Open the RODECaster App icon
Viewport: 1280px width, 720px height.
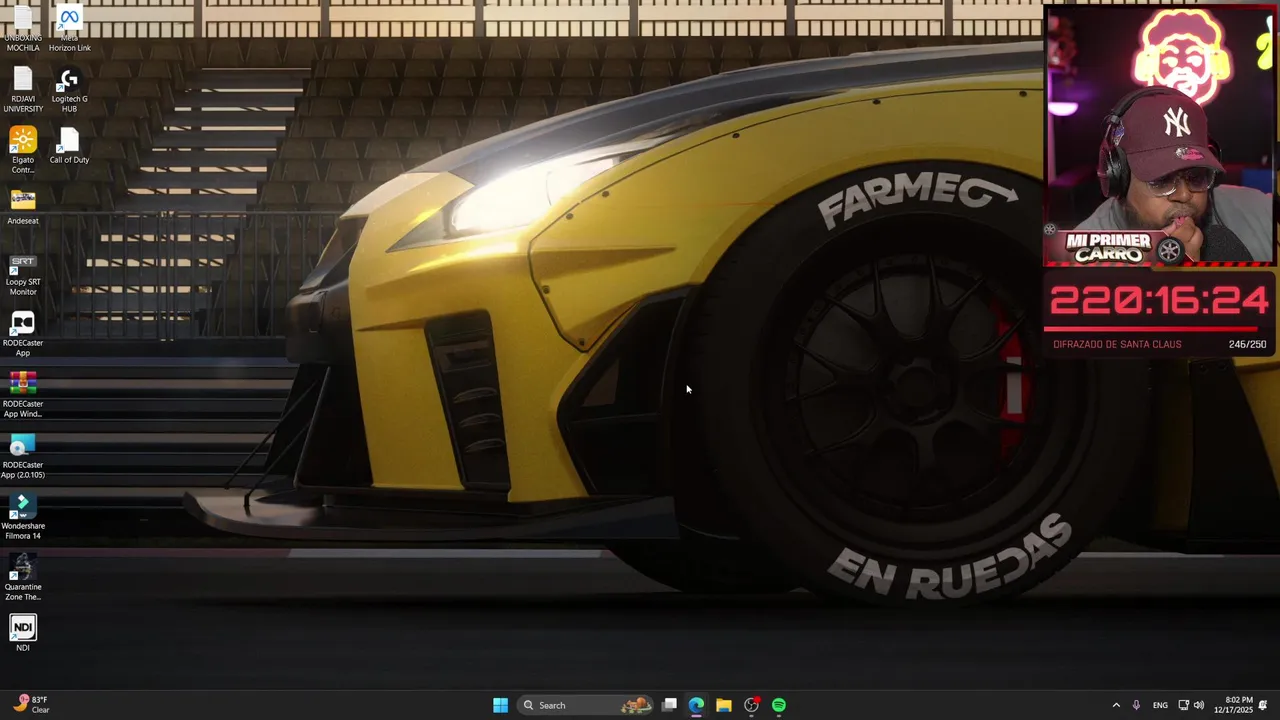pos(23,334)
